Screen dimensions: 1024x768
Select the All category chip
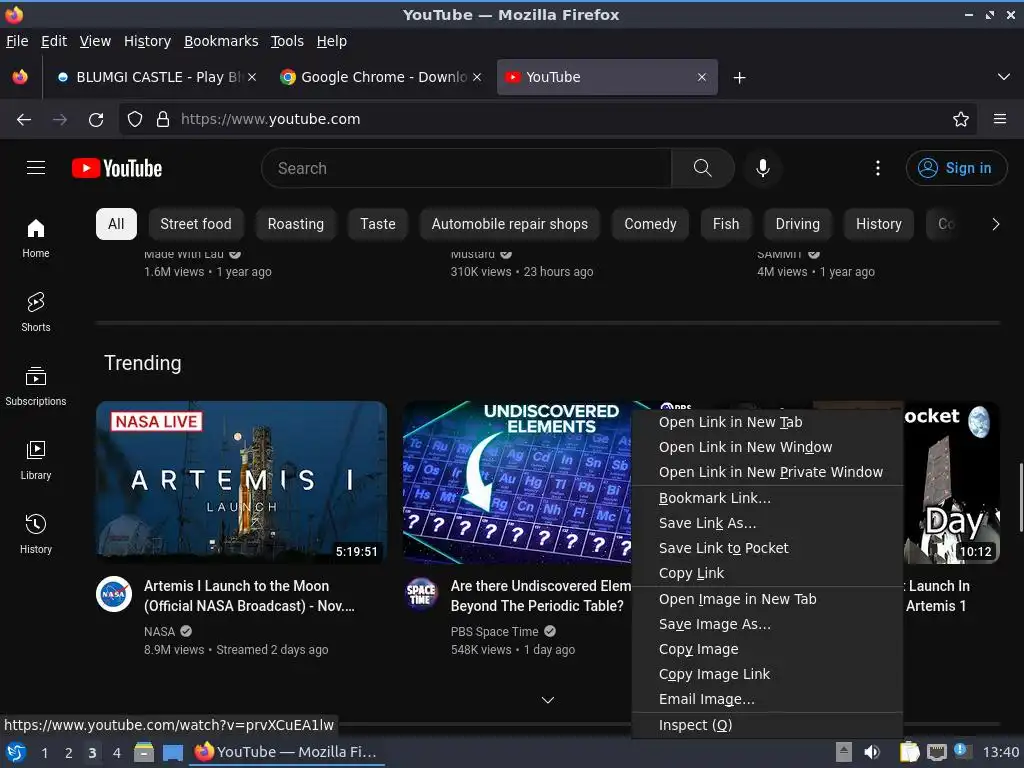point(116,224)
